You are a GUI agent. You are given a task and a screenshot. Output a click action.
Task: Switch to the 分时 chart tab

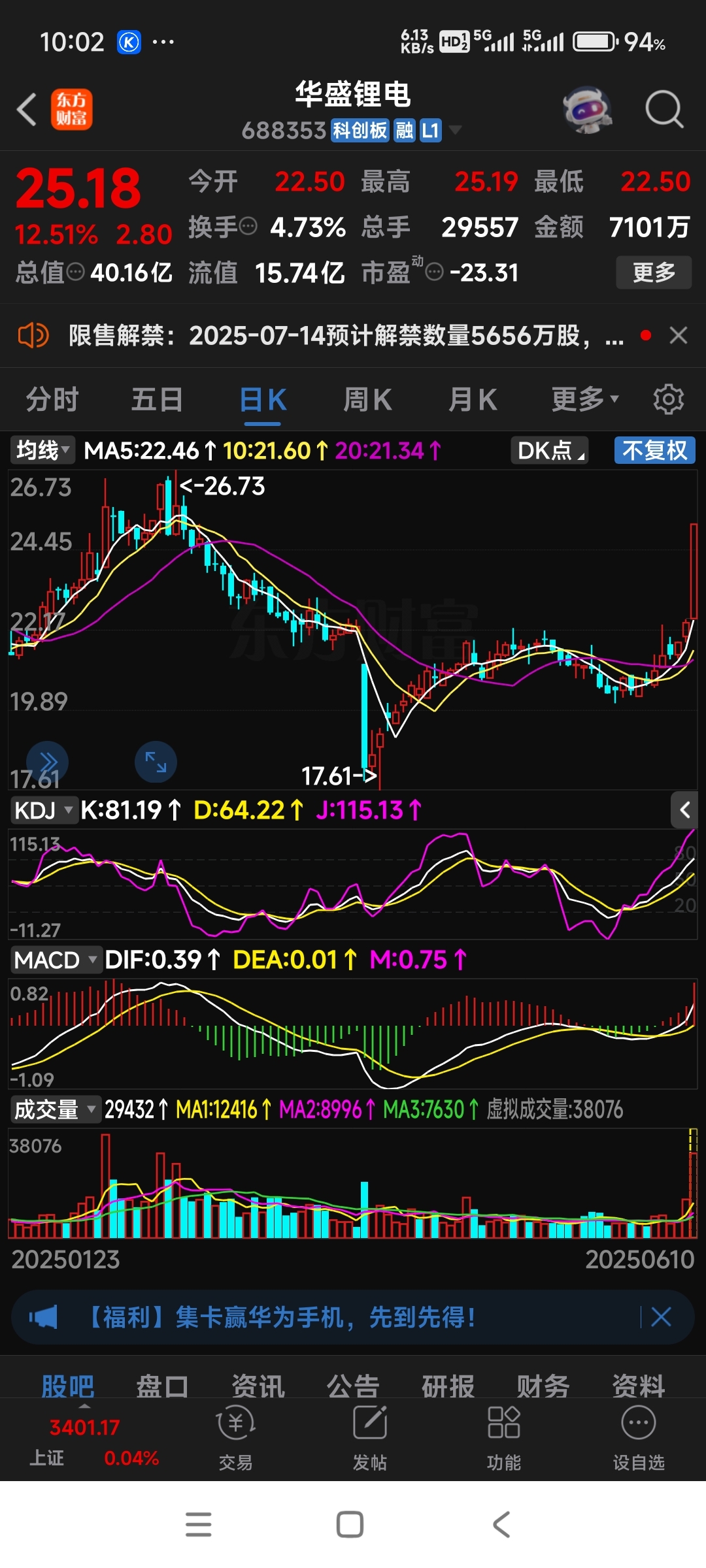click(52, 399)
